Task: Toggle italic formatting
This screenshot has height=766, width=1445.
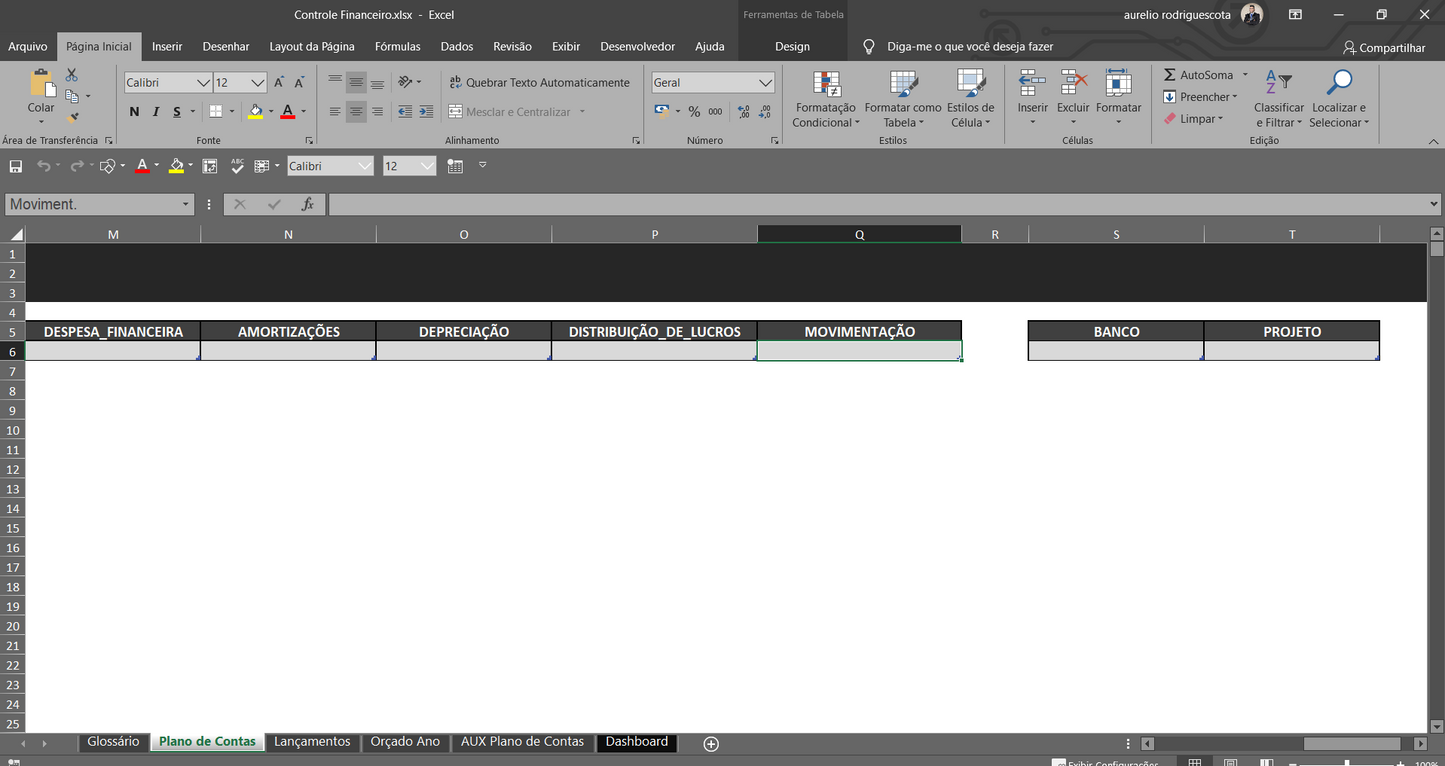Action: pyautogui.click(x=155, y=112)
